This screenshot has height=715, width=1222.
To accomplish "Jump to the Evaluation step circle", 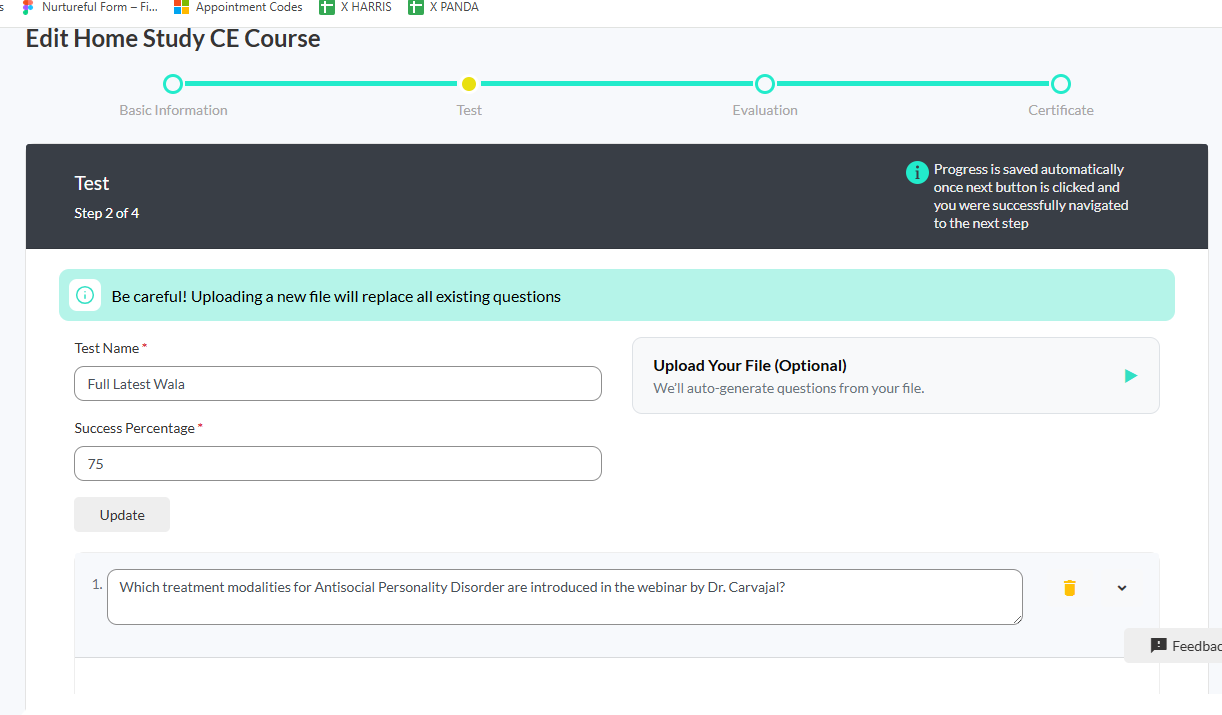I will [765, 84].
